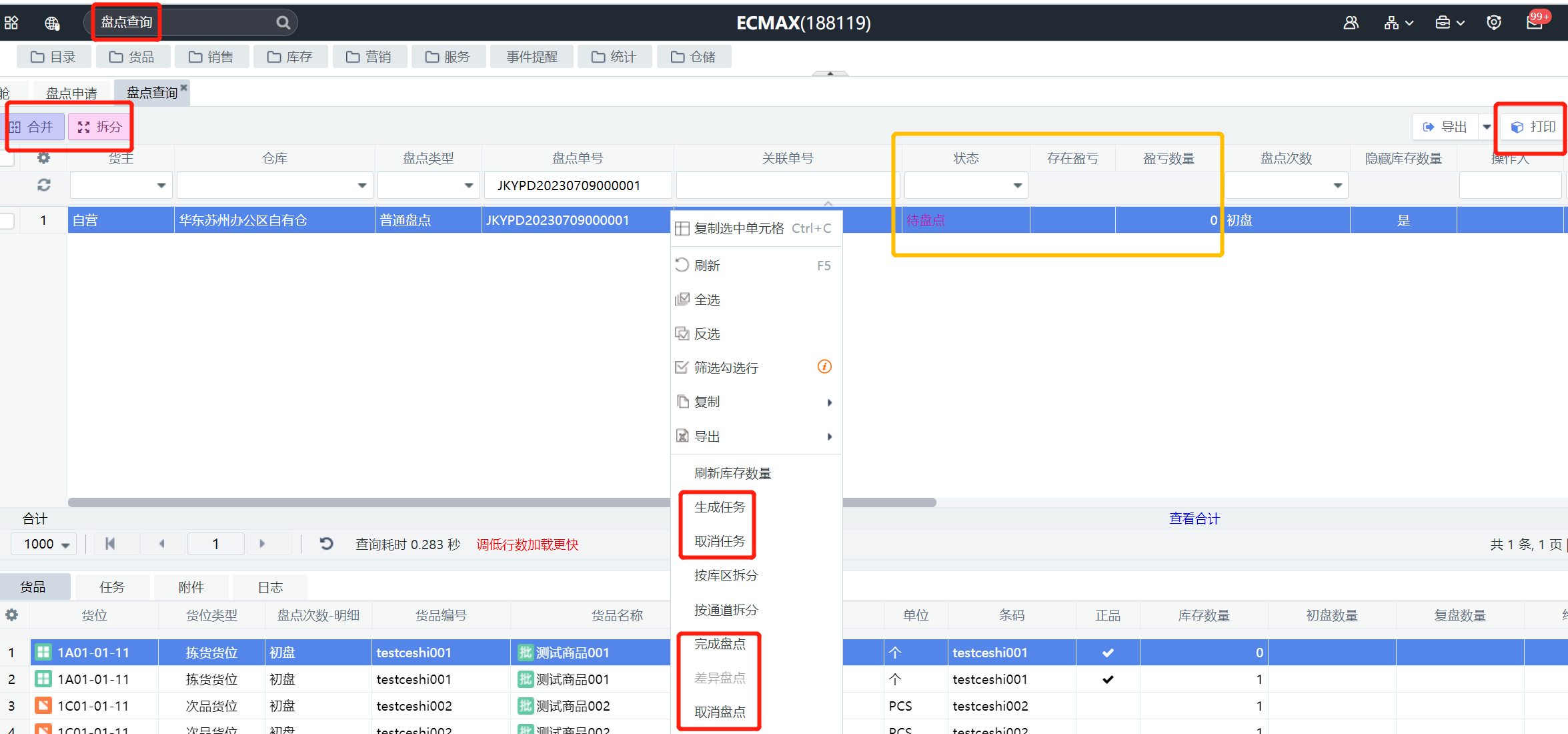The width and height of the screenshot is (1568, 734).
Task: Select 刷新 in context menu
Action: [x=756, y=265]
